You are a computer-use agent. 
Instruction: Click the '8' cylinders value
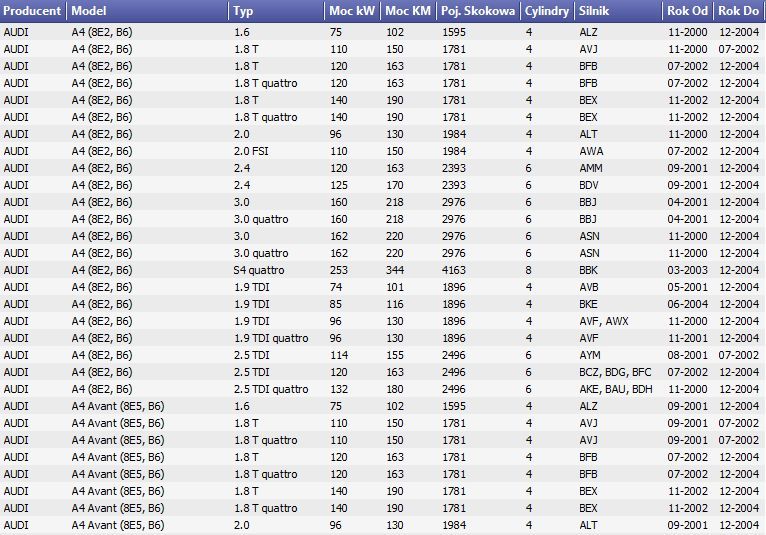point(529,270)
